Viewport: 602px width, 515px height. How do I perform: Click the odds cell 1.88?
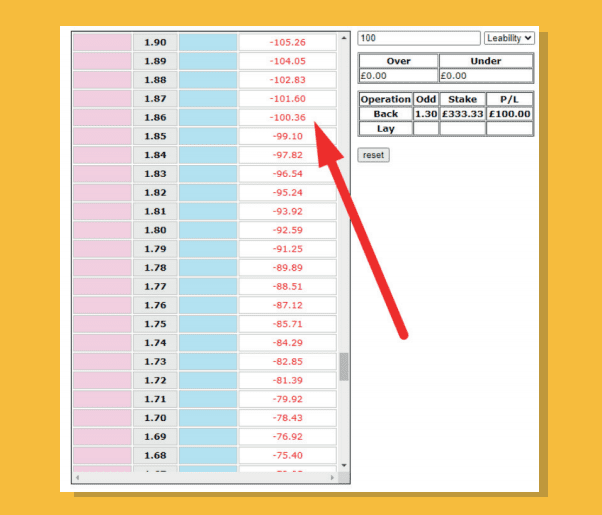point(155,80)
